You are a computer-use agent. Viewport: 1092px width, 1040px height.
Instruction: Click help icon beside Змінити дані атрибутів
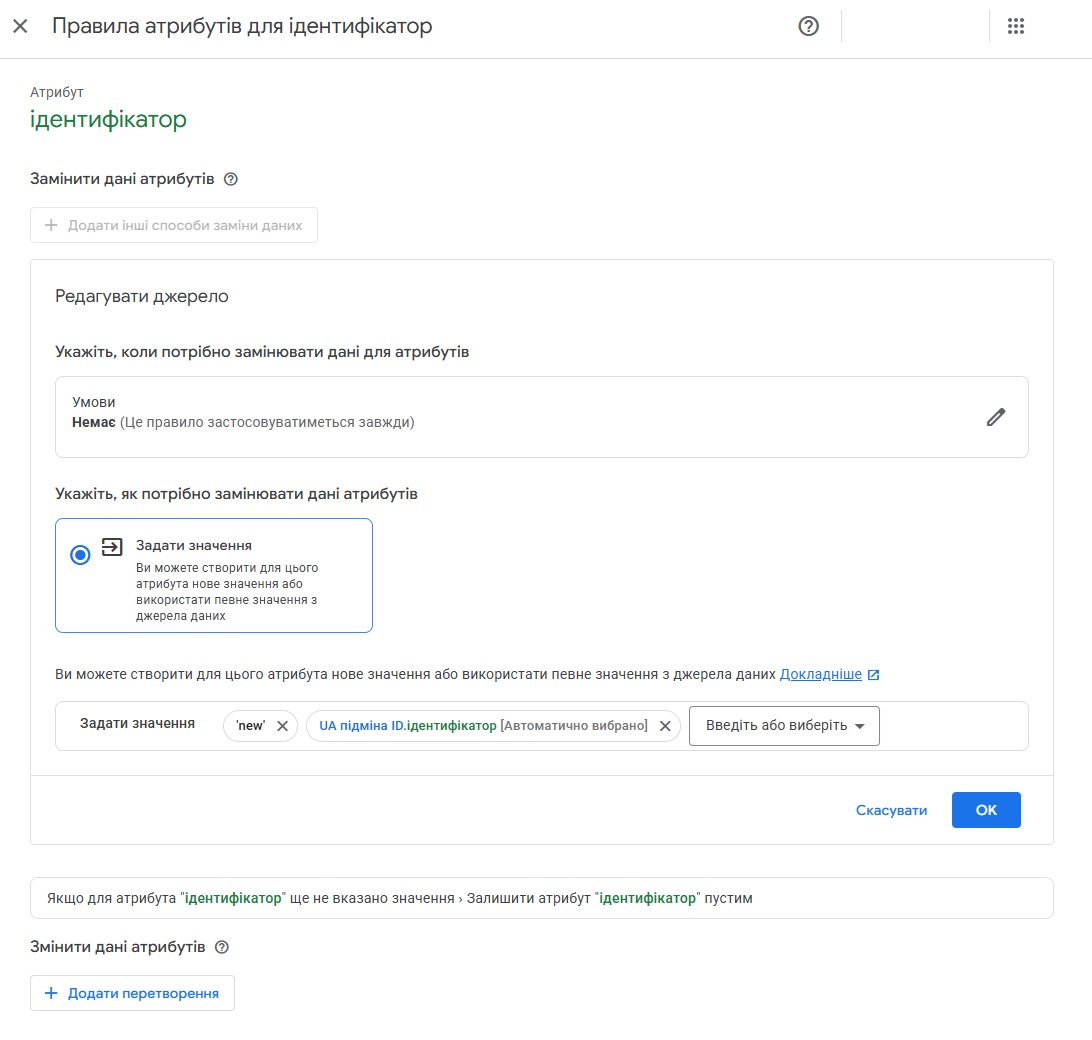[222, 947]
